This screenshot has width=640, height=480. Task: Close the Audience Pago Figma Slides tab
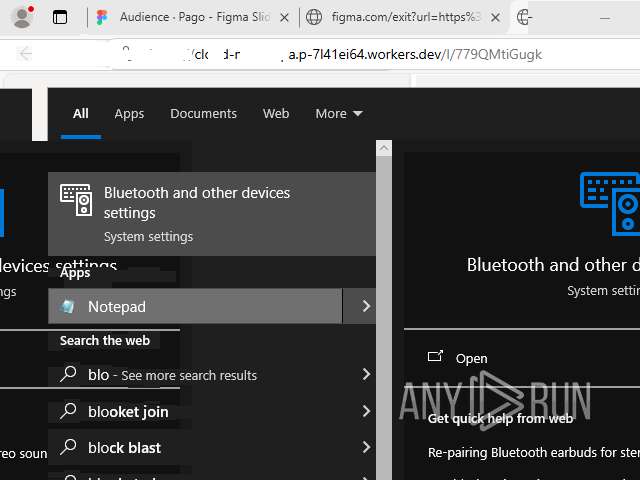click(x=284, y=18)
